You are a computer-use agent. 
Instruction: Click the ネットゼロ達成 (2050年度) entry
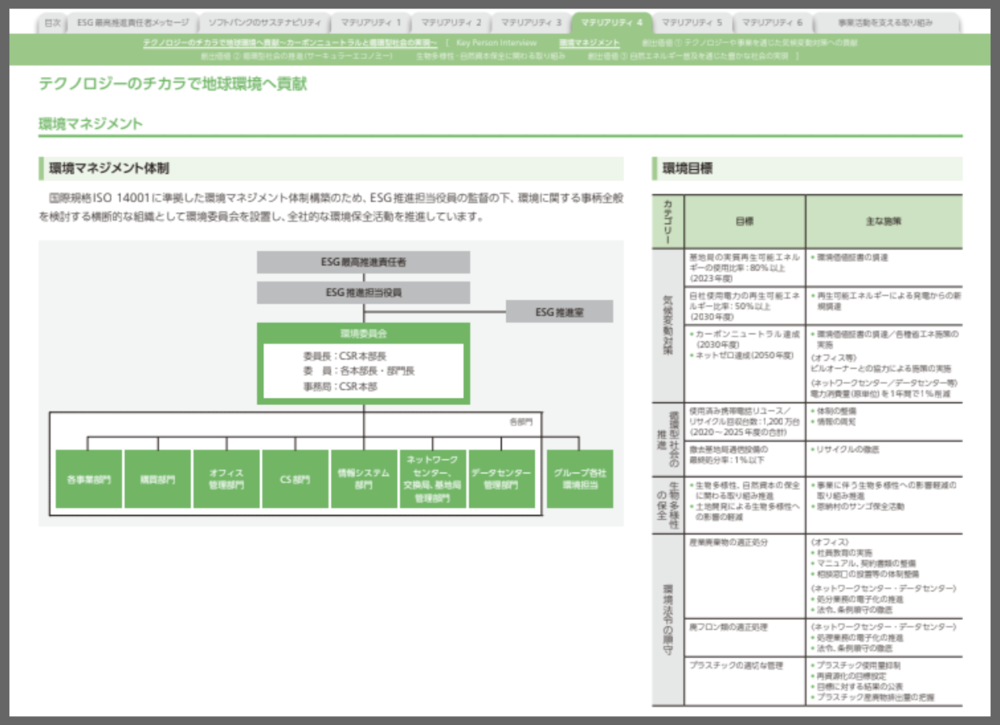pyautogui.click(x=742, y=355)
